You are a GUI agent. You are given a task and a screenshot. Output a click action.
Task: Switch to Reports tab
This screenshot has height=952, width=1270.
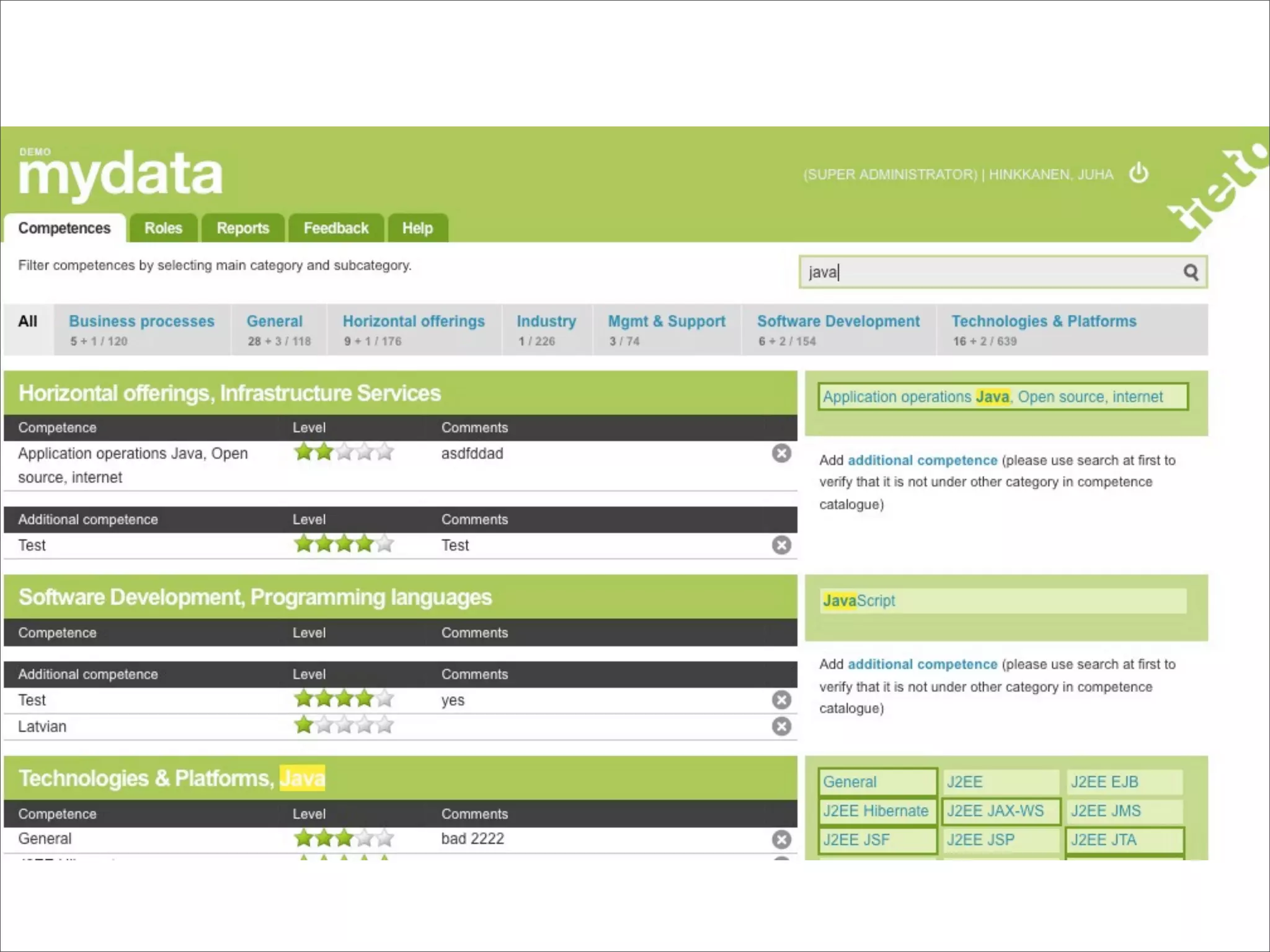tap(242, 228)
